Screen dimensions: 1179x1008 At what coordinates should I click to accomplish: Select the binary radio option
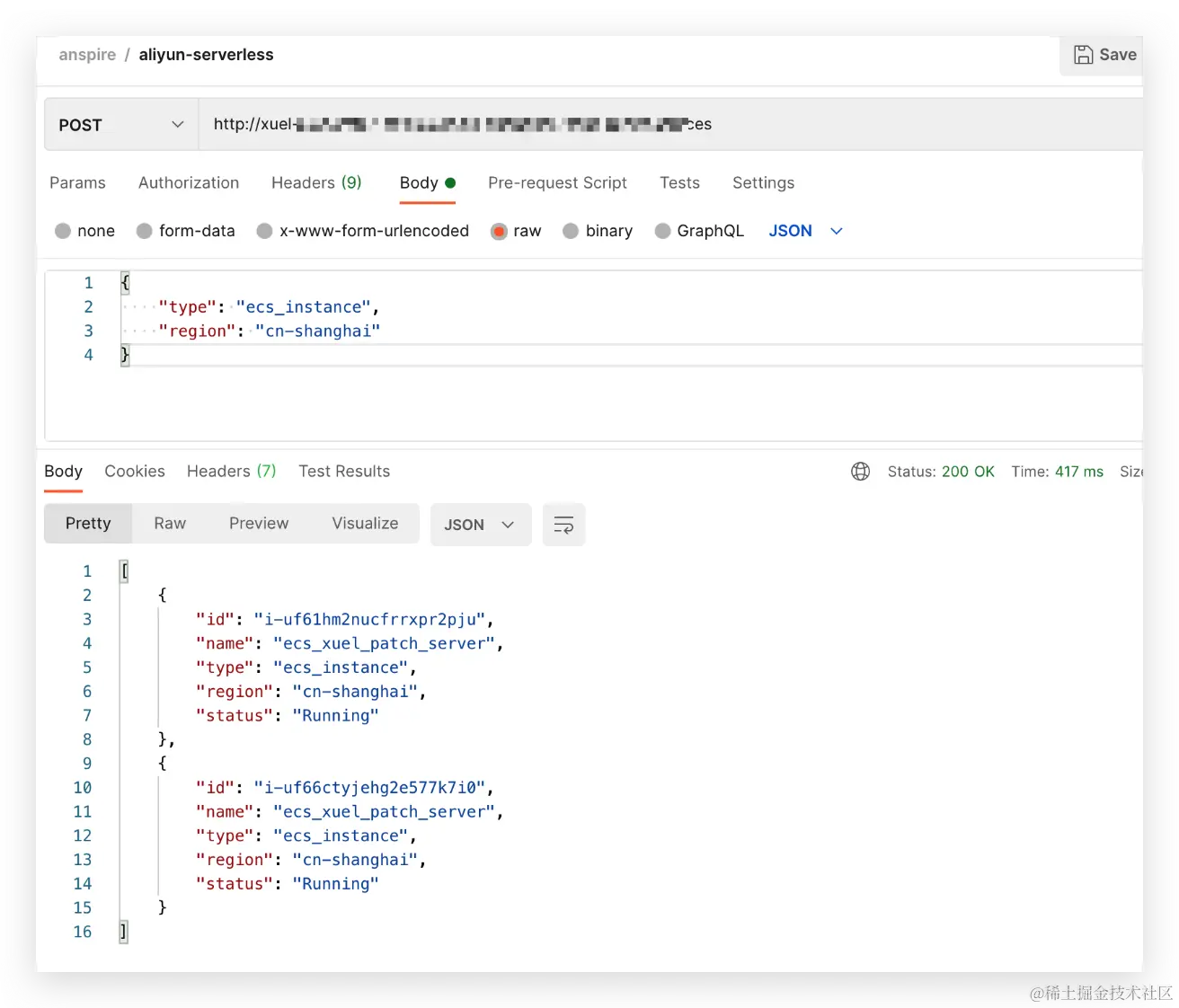(571, 231)
